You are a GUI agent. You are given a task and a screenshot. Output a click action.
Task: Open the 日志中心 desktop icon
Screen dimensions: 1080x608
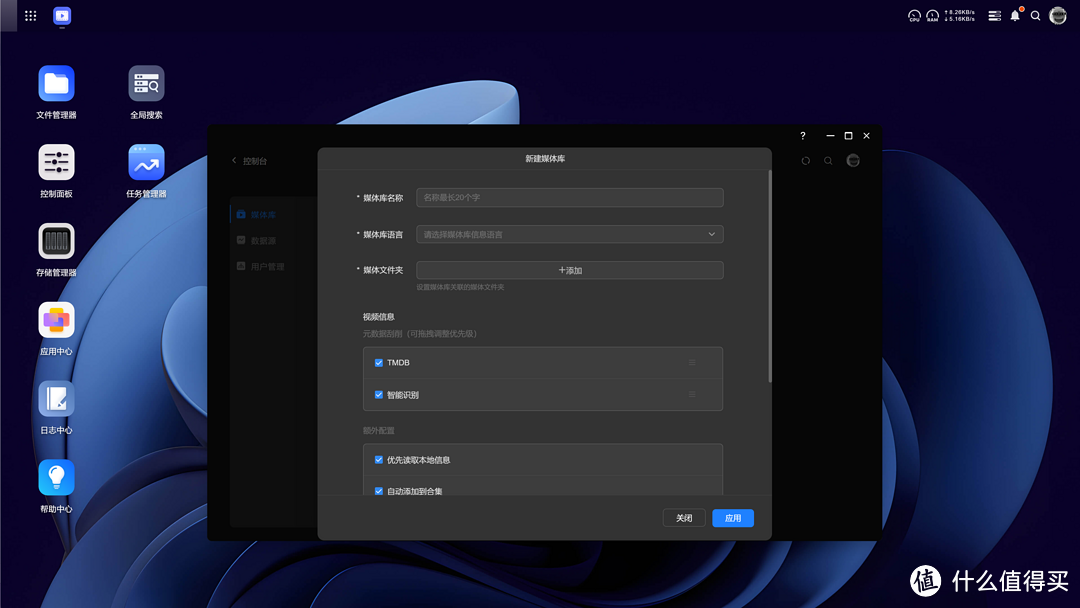pyautogui.click(x=56, y=400)
